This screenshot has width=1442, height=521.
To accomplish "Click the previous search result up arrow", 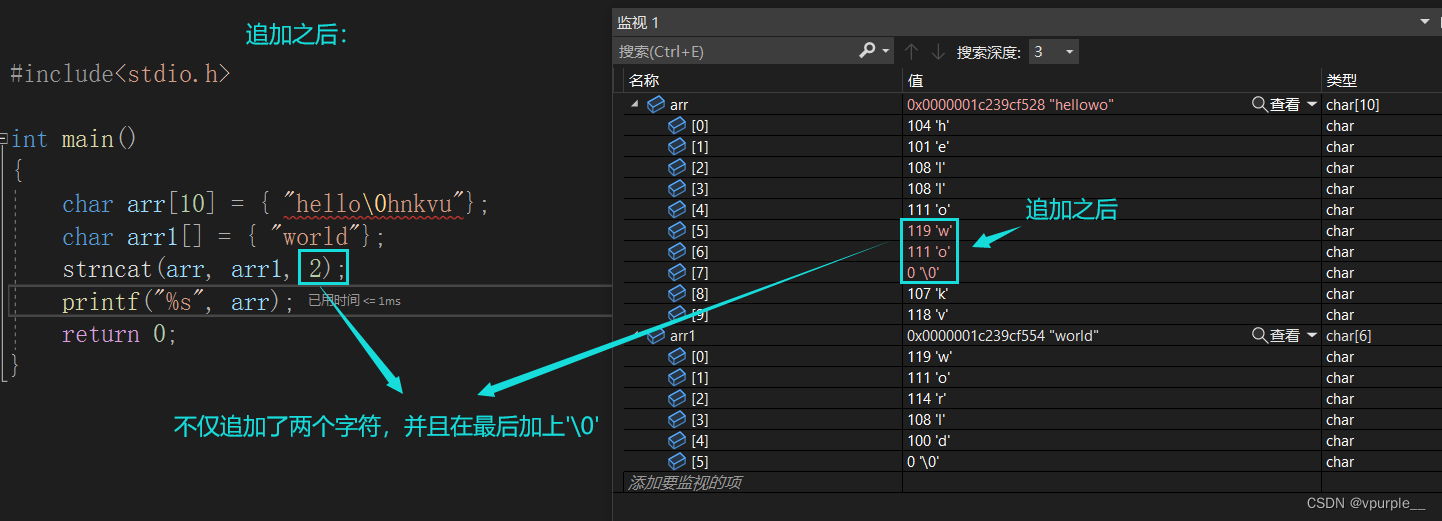I will click(x=911, y=51).
